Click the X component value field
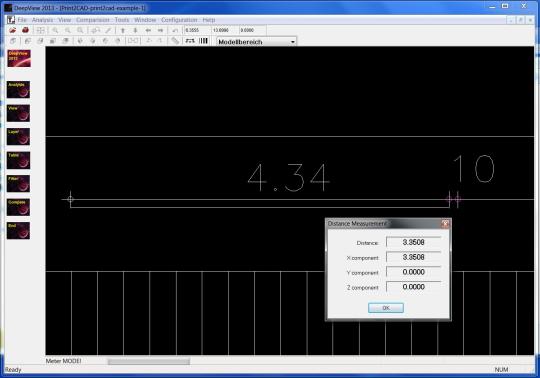 click(414, 257)
